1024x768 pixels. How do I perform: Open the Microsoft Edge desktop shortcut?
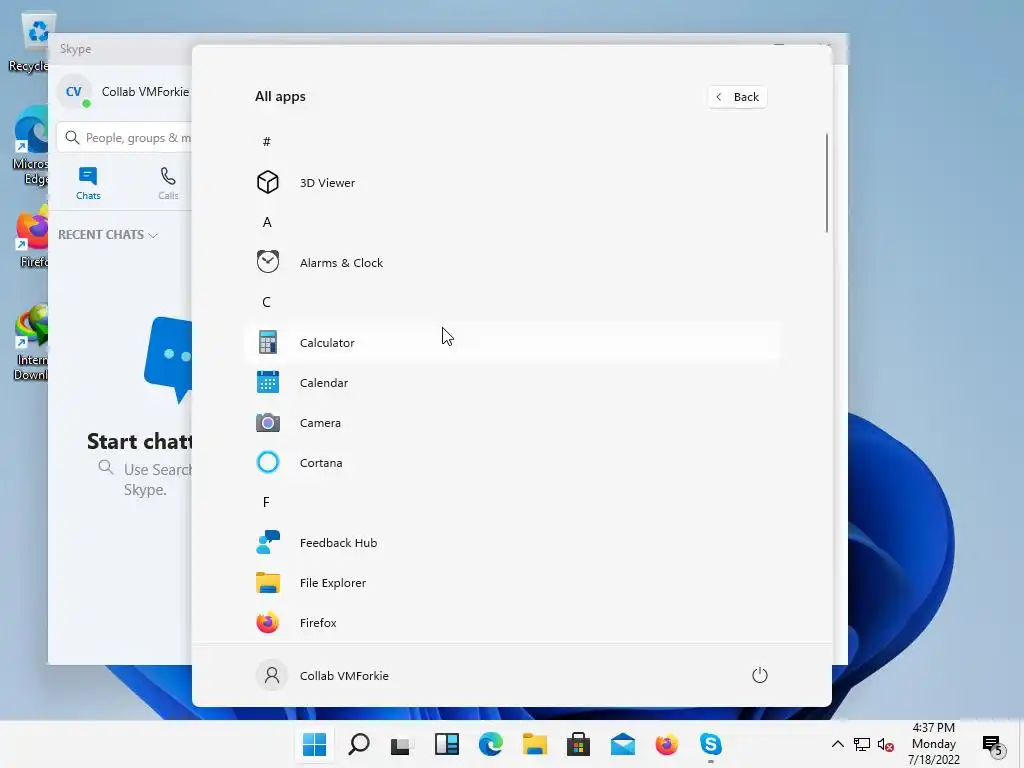tap(30, 146)
